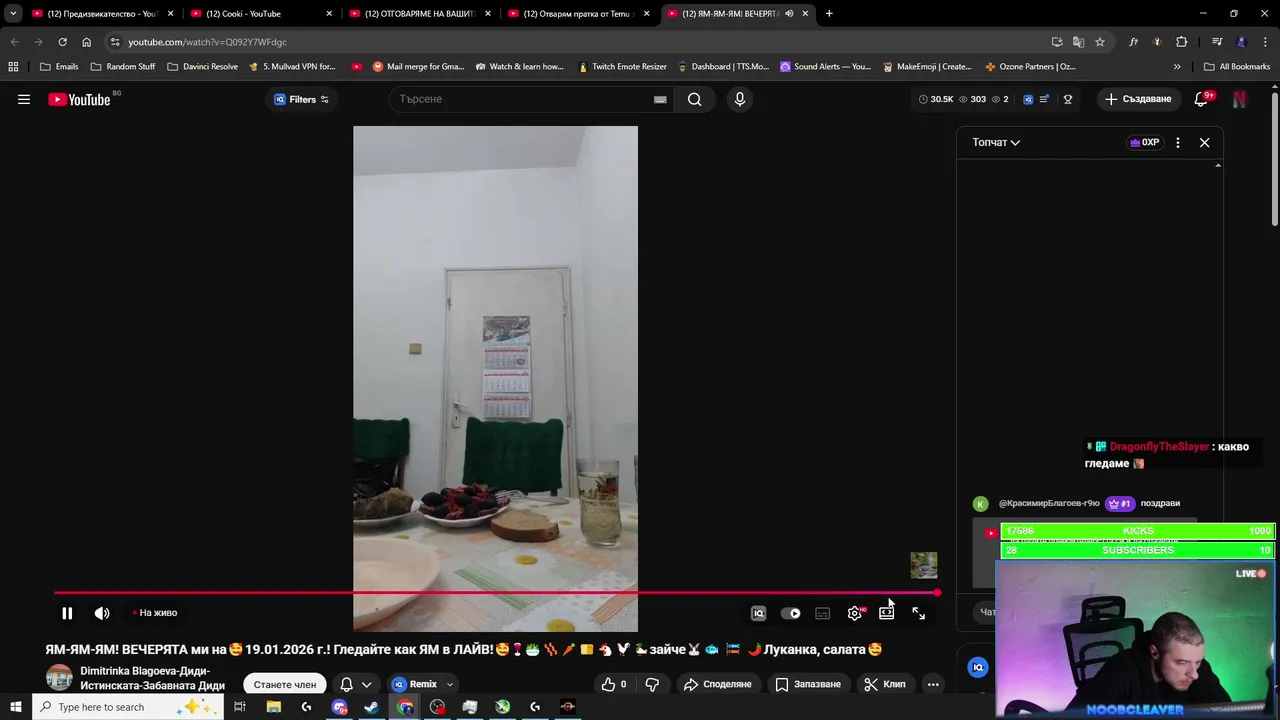
Task: Open the on-screen keyboard icon in search box
Action: click(660, 99)
